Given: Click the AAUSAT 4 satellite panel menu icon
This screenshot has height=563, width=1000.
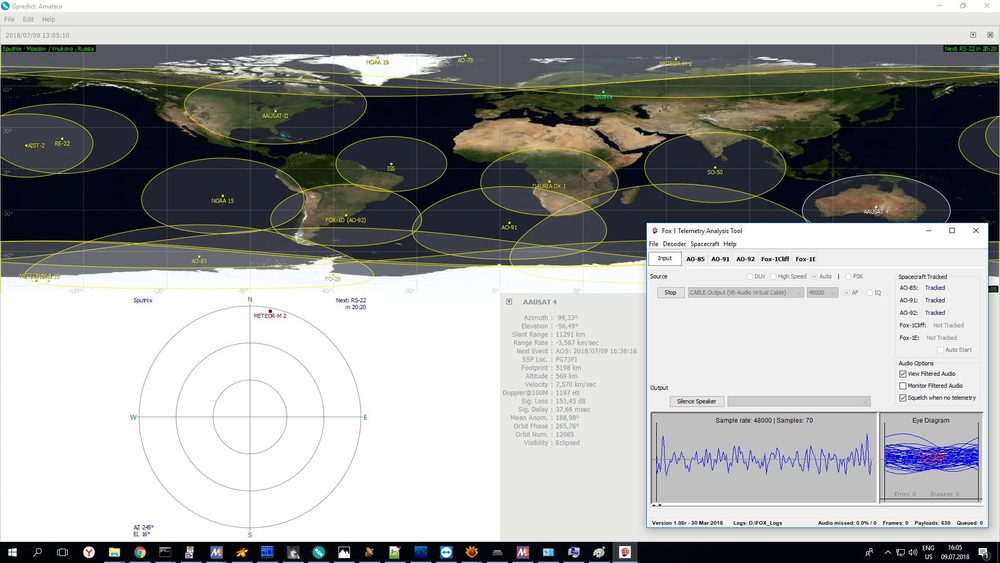Looking at the screenshot, I should [x=509, y=301].
